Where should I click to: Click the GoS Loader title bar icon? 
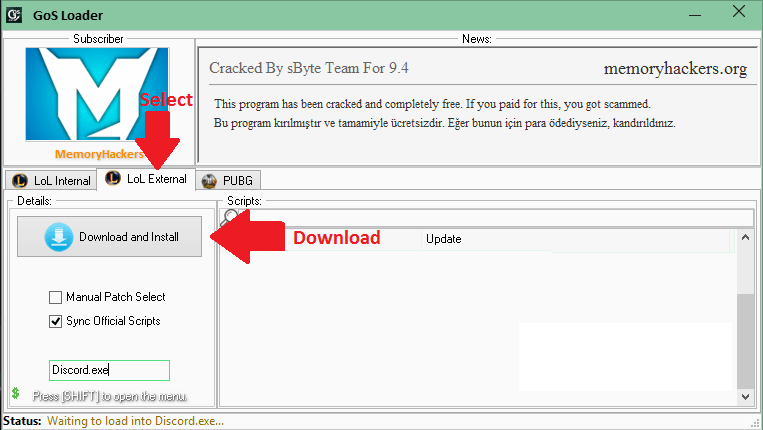14,15
